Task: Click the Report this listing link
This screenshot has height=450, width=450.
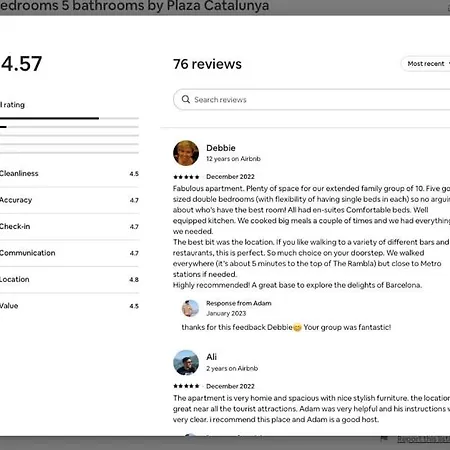Action: [x=423, y=439]
